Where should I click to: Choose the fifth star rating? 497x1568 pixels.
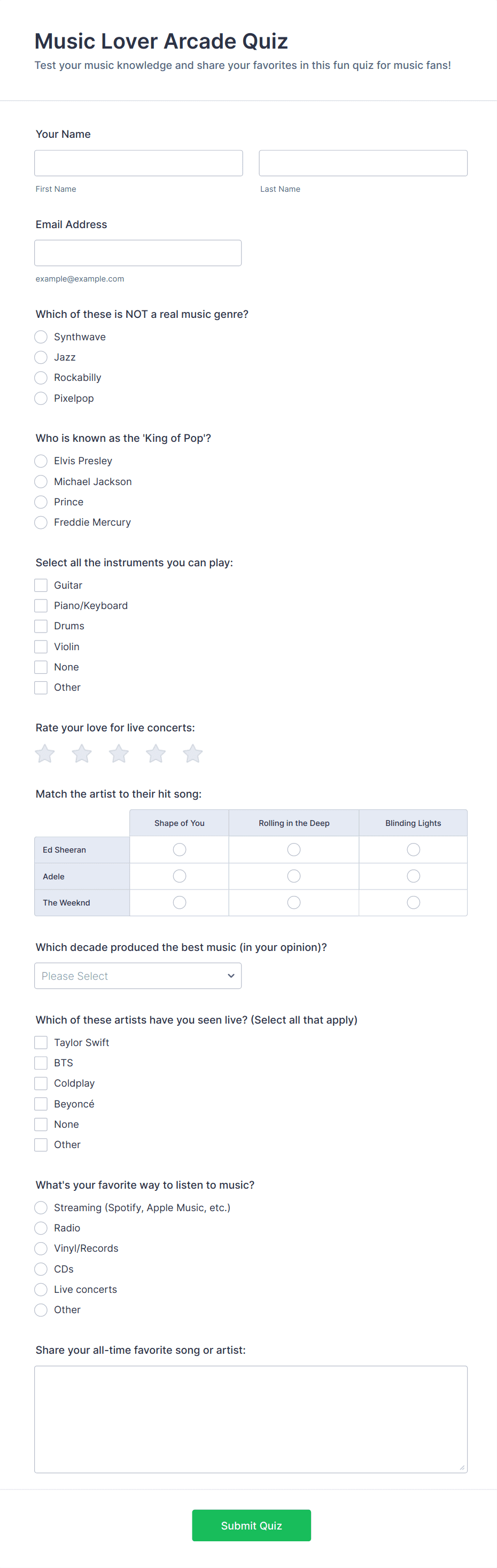[x=192, y=754]
